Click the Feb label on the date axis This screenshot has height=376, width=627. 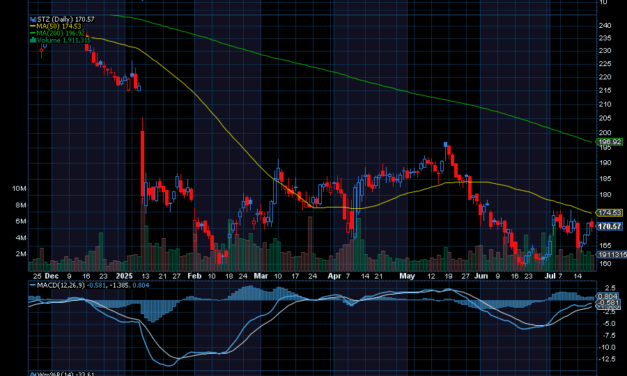pyautogui.click(x=194, y=276)
